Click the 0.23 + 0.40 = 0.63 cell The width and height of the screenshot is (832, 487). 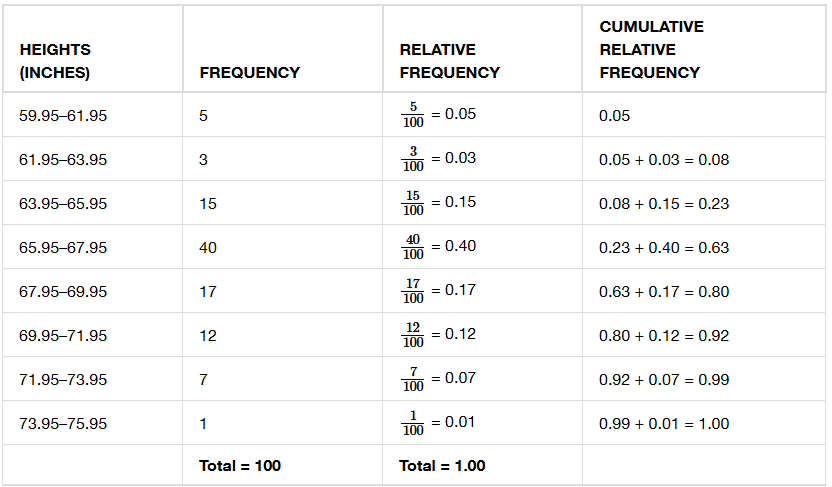coord(664,248)
